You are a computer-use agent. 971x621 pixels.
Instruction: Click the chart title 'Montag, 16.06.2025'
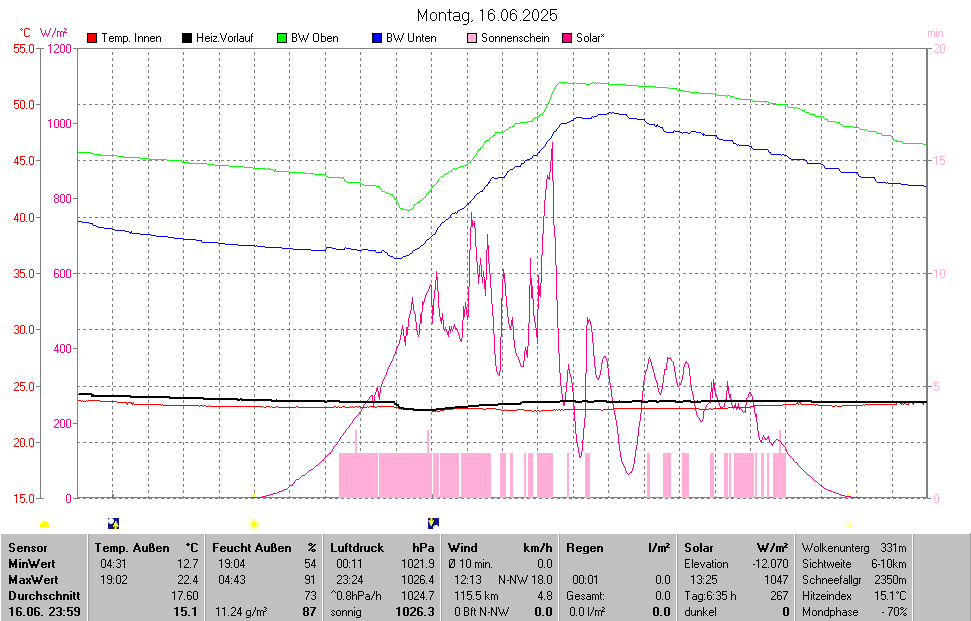point(487,15)
